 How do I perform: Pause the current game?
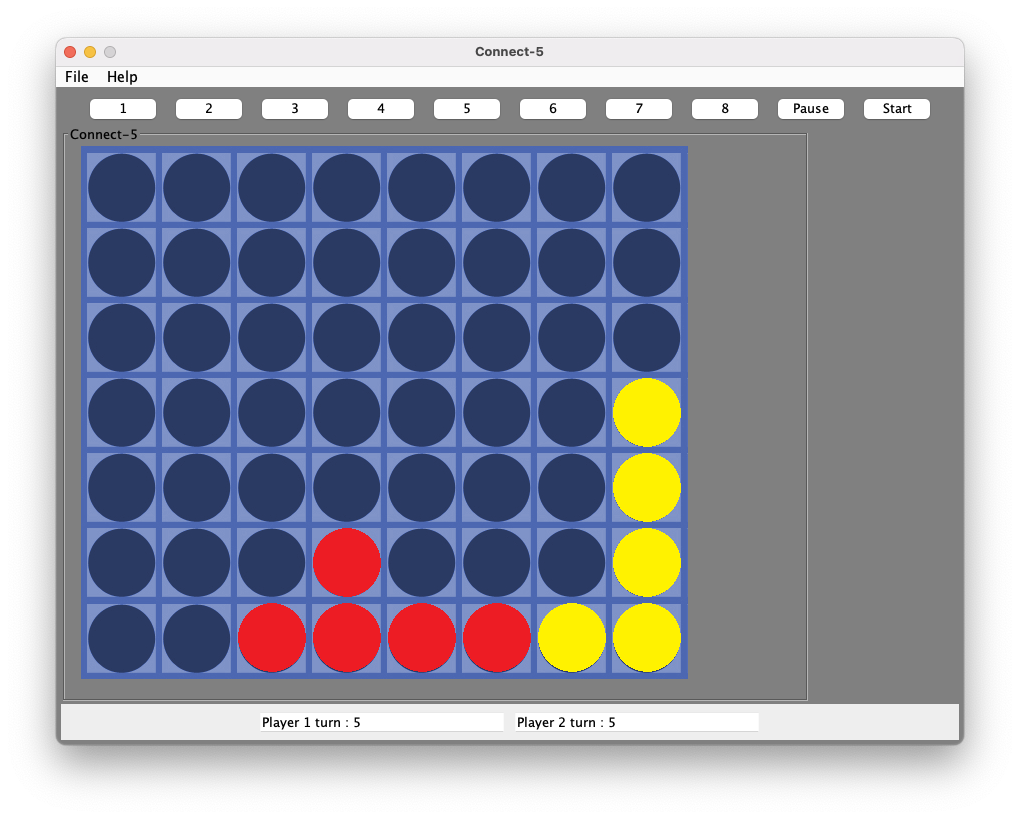[x=810, y=108]
